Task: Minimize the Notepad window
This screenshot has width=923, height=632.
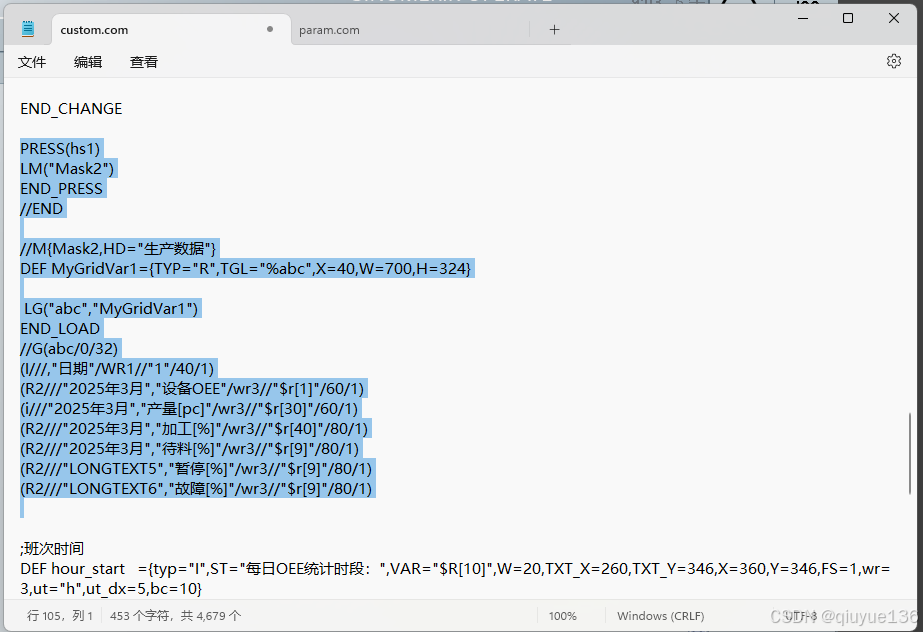Action: [x=803, y=18]
